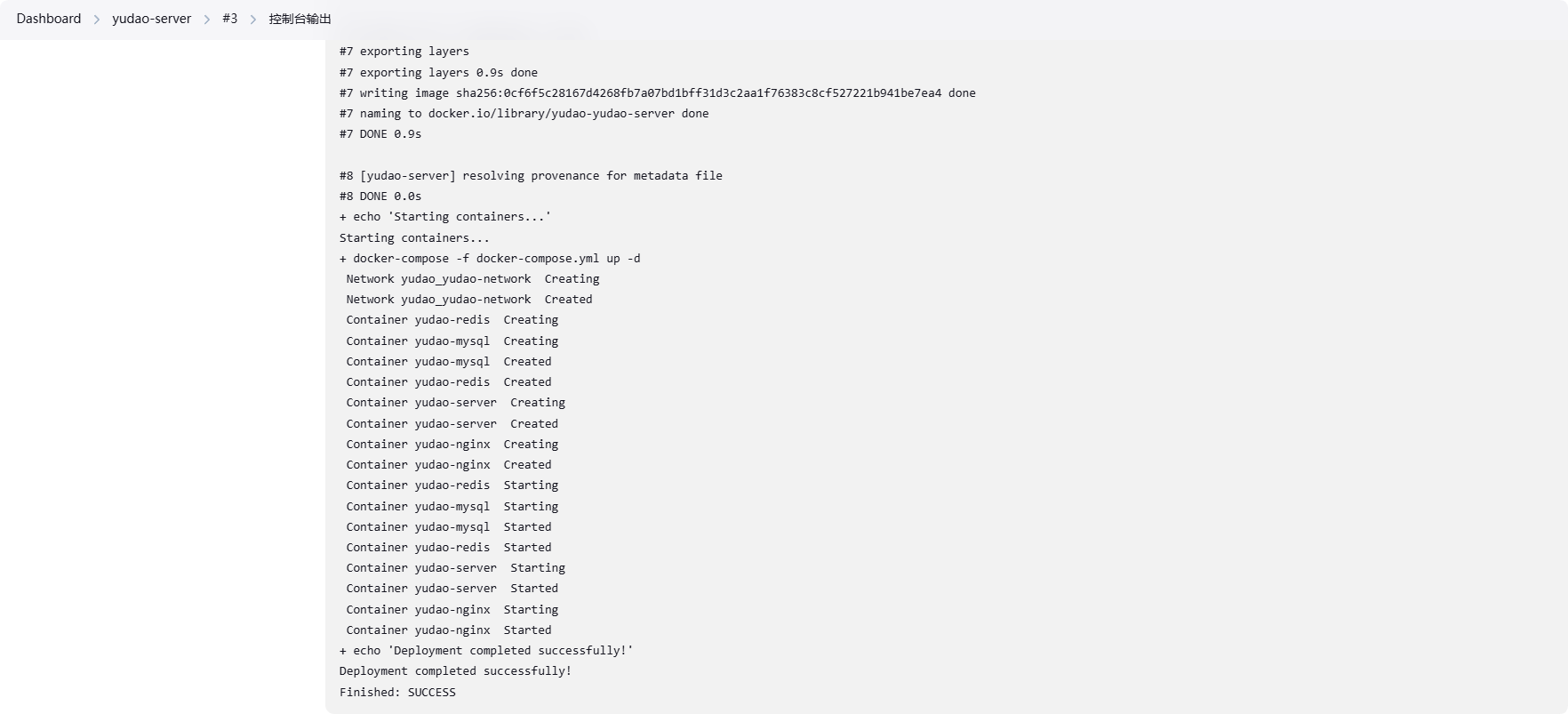Expand chevron after #3 breadcrumb
Viewport: 1568px width, 714px height.
pyautogui.click(x=253, y=20)
